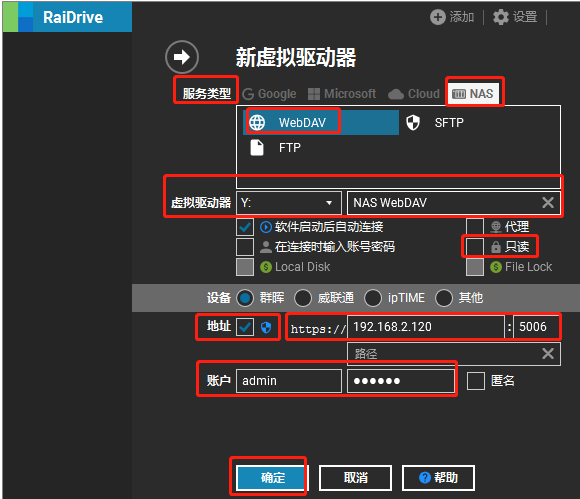Screen dimensions: 580x499
Task: Enable 在连接时输入账号密码 checkbox
Action: coord(245,247)
